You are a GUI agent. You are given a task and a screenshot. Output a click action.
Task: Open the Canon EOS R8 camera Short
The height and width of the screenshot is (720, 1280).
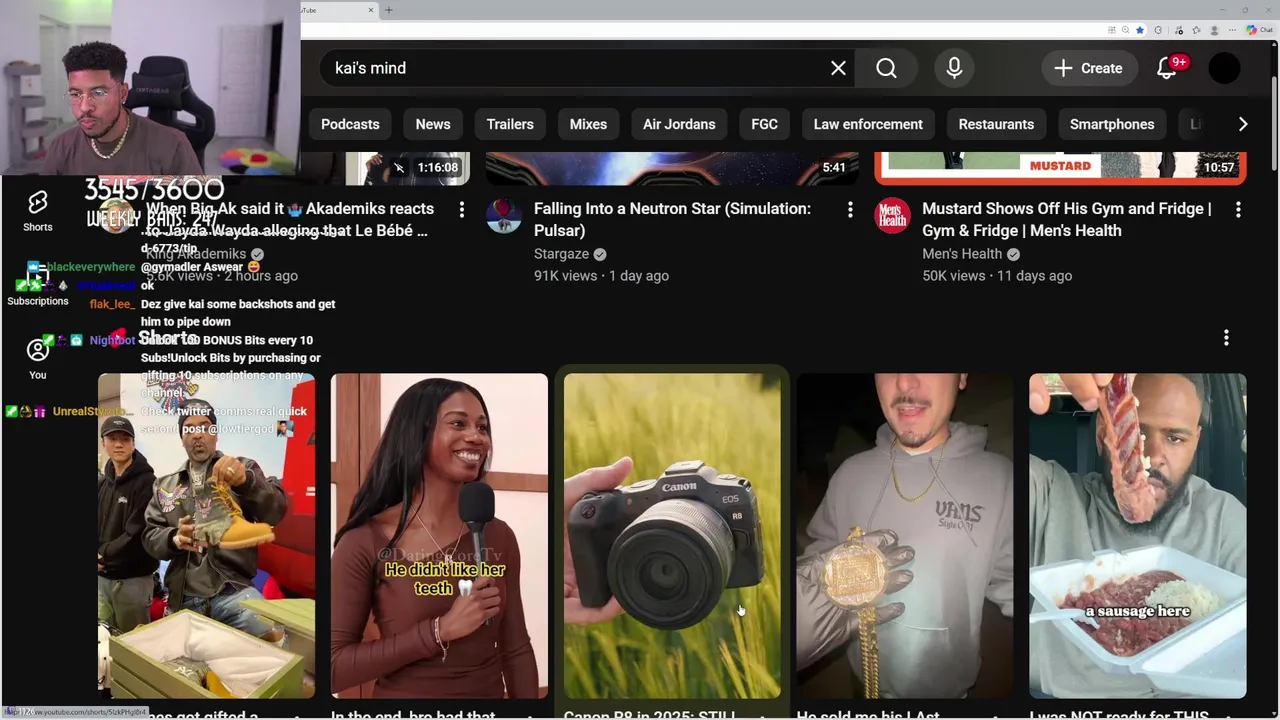tap(672, 536)
